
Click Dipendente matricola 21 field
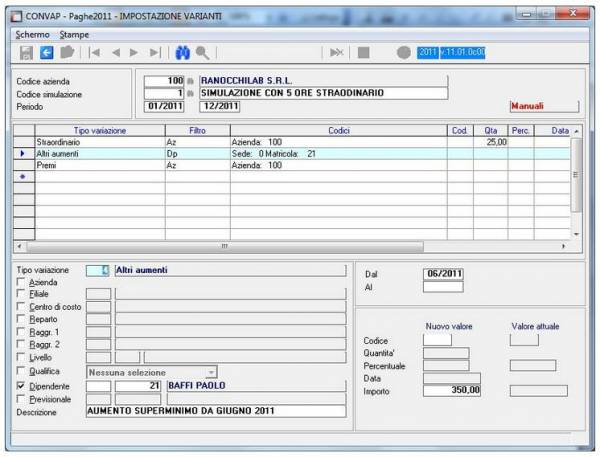coord(138,386)
